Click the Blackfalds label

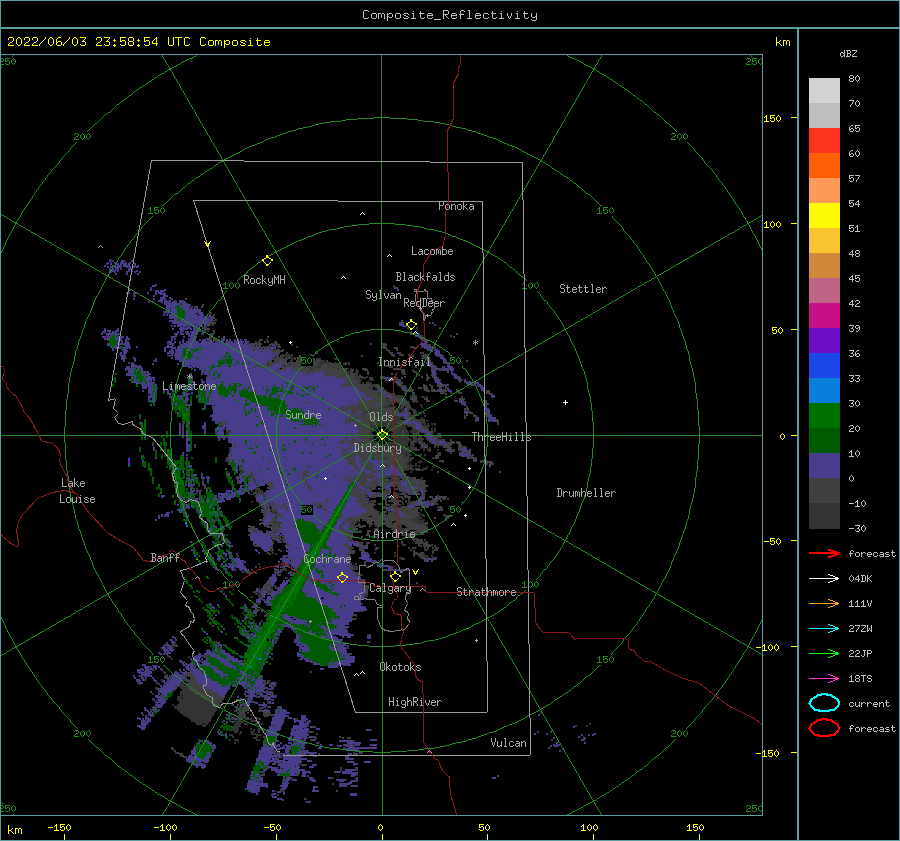(x=425, y=277)
